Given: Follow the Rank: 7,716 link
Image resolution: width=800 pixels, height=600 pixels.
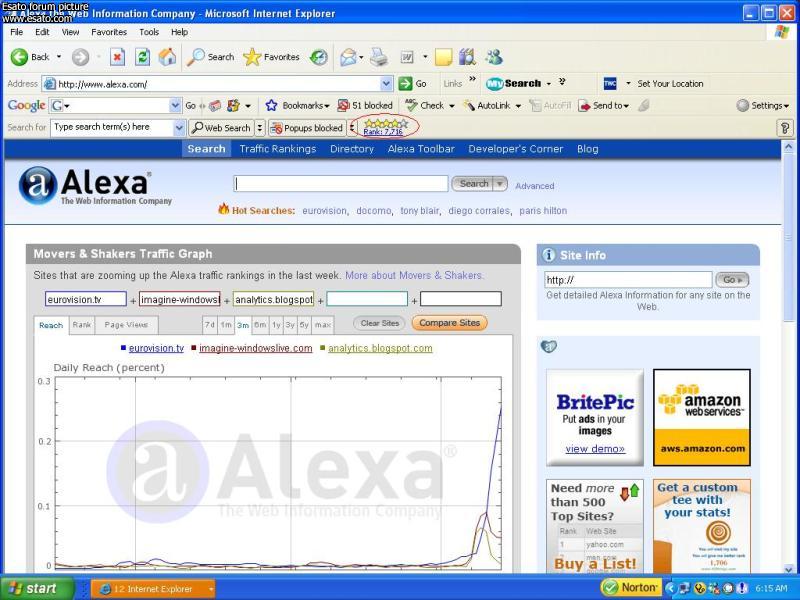Looking at the screenshot, I should point(383,132).
